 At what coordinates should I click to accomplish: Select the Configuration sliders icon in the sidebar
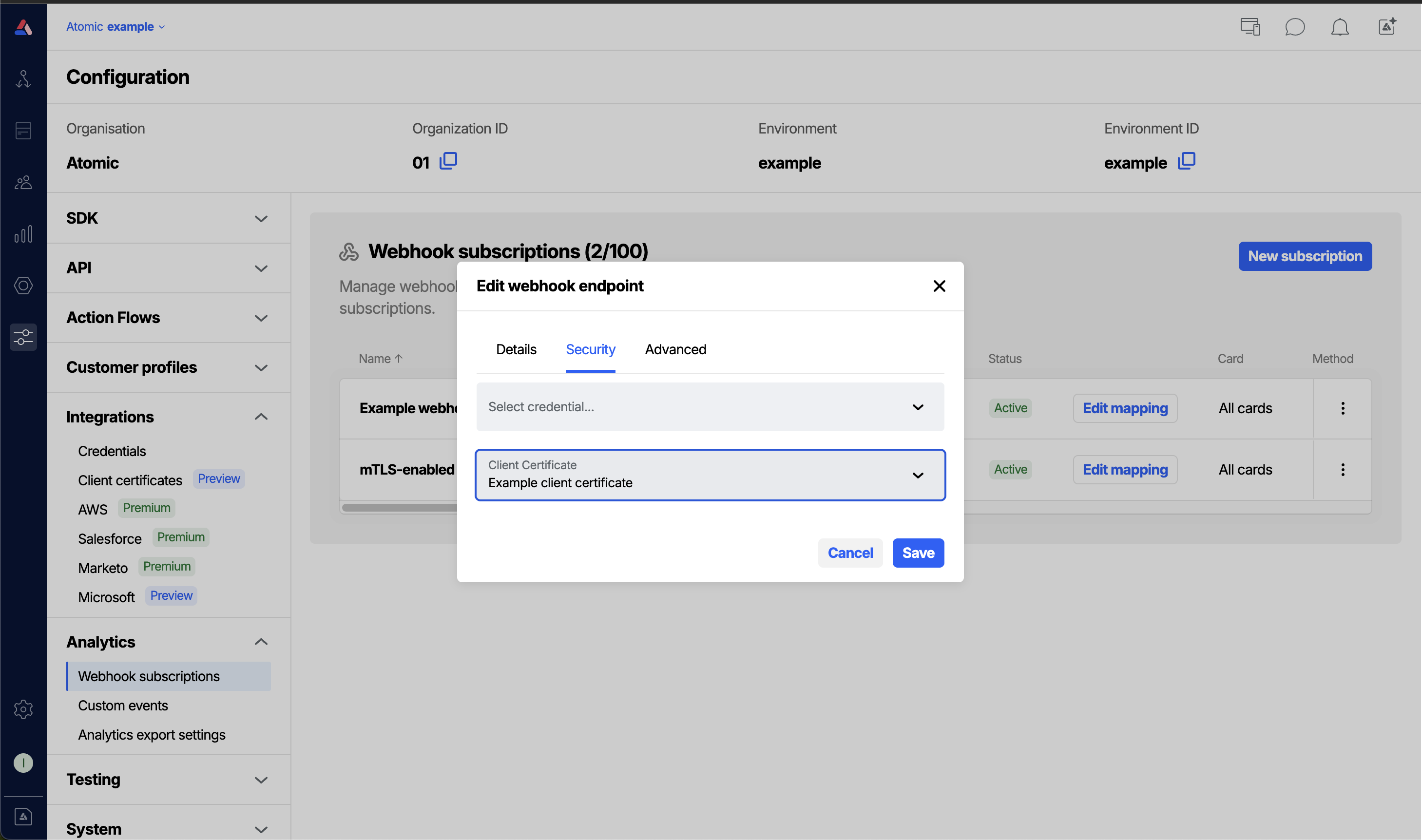click(22, 337)
